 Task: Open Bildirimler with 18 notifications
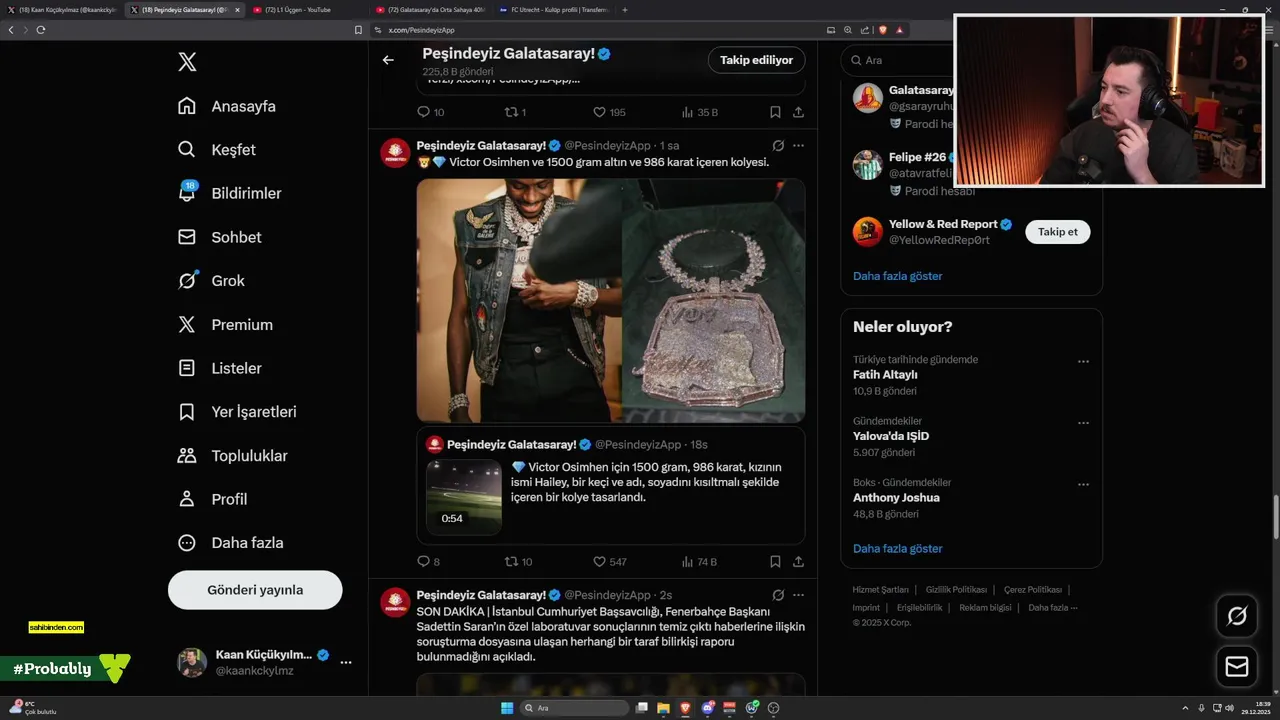click(x=229, y=193)
